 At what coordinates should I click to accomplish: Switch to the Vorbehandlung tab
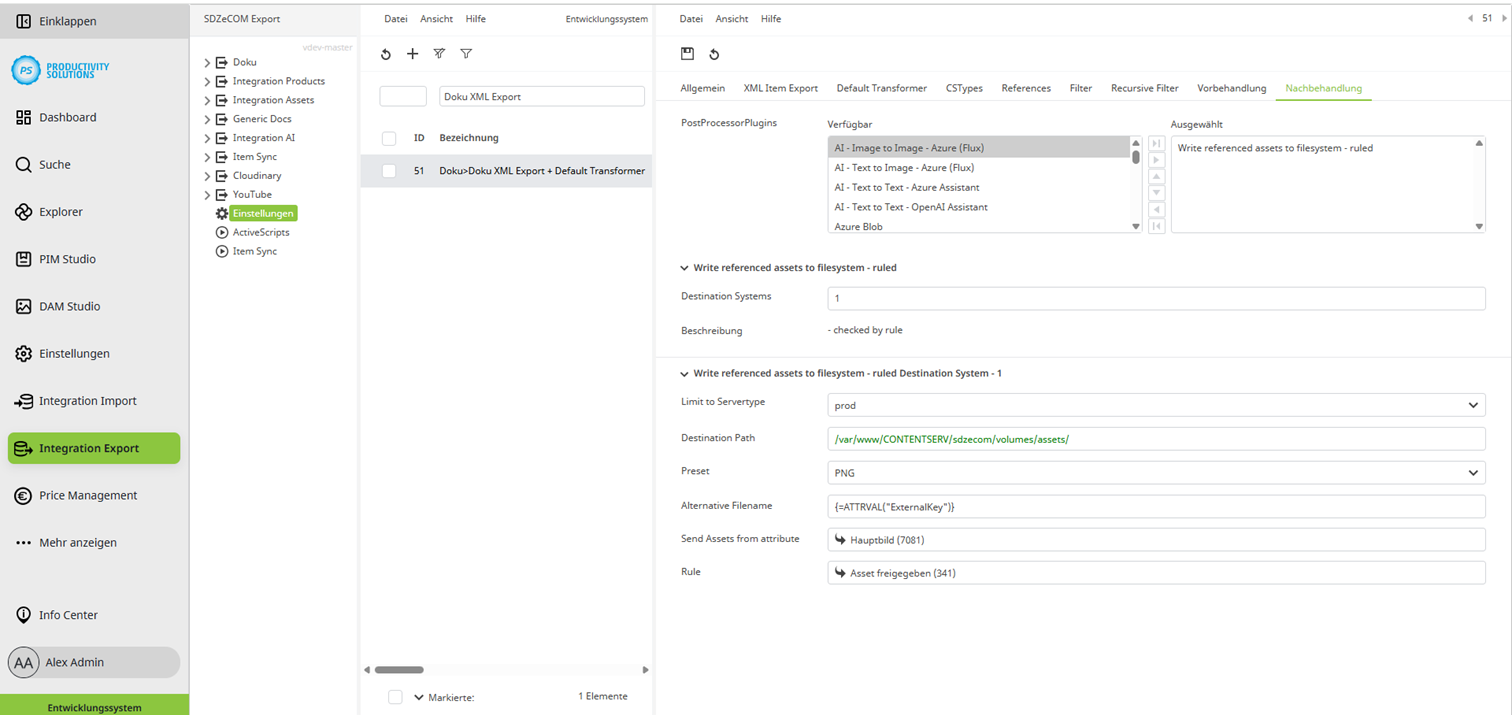coord(1231,88)
